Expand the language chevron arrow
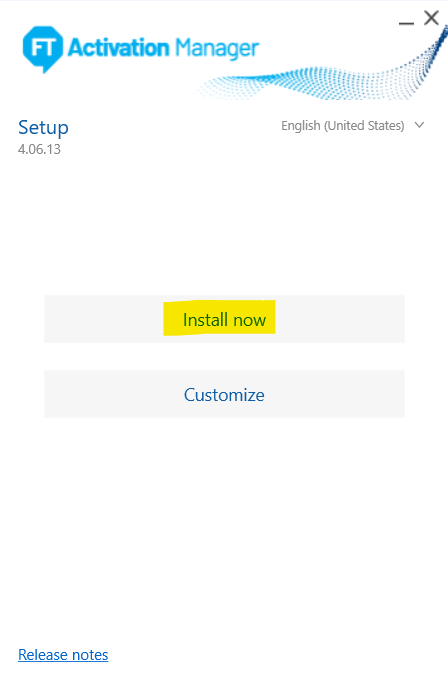Screen dimensions: 448x686 point(419,126)
